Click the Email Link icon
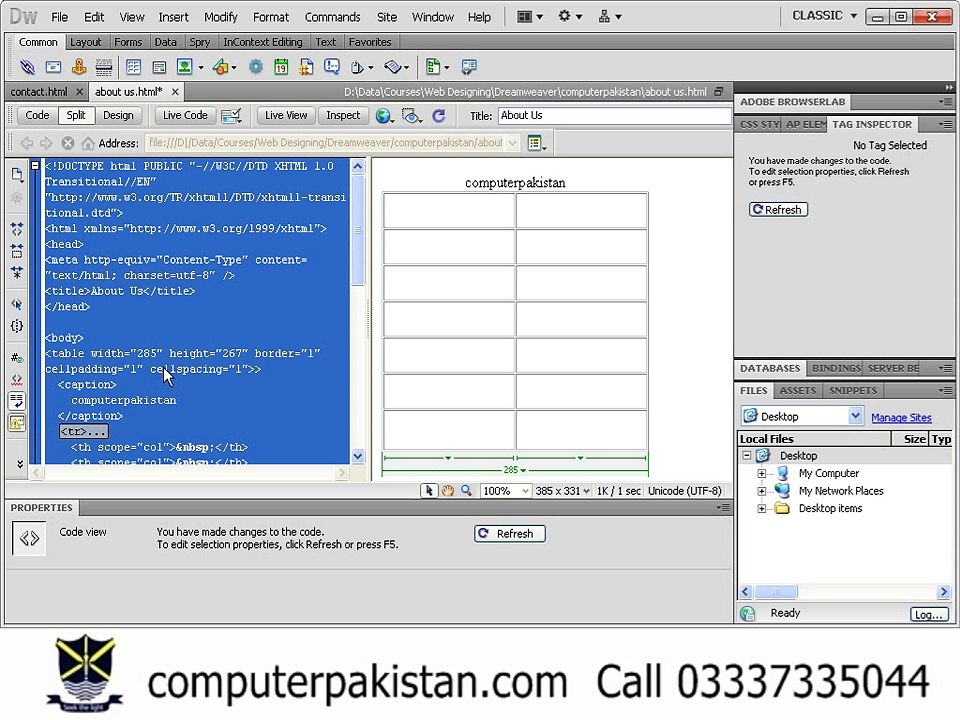The height and width of the screenshot is (720, 960). point(53,67)
